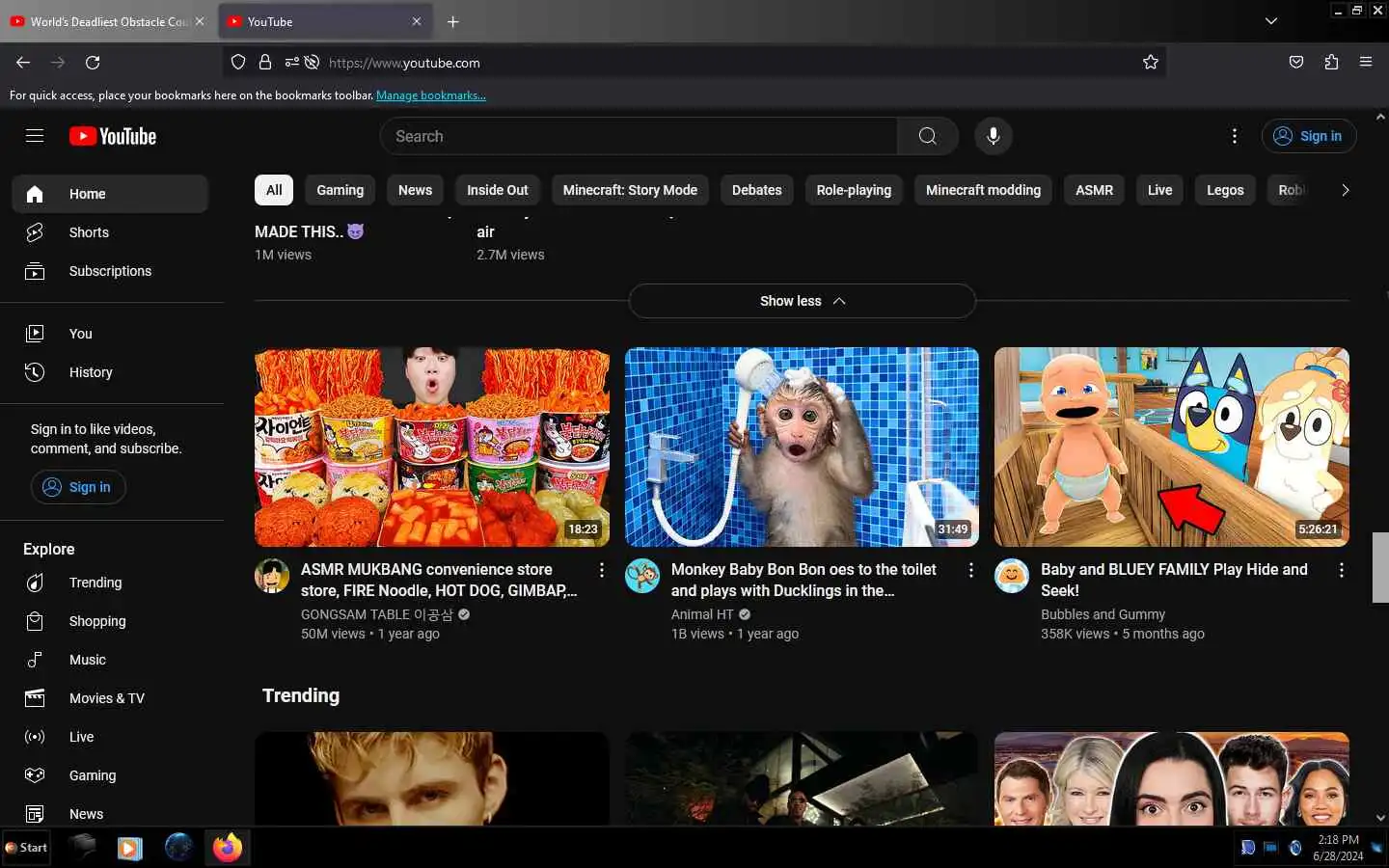The width and height of the screenshot is (1389, 868).
Task: Open Save to Pocket icon
Action: pyautogui.click(x=1296, y=62)
